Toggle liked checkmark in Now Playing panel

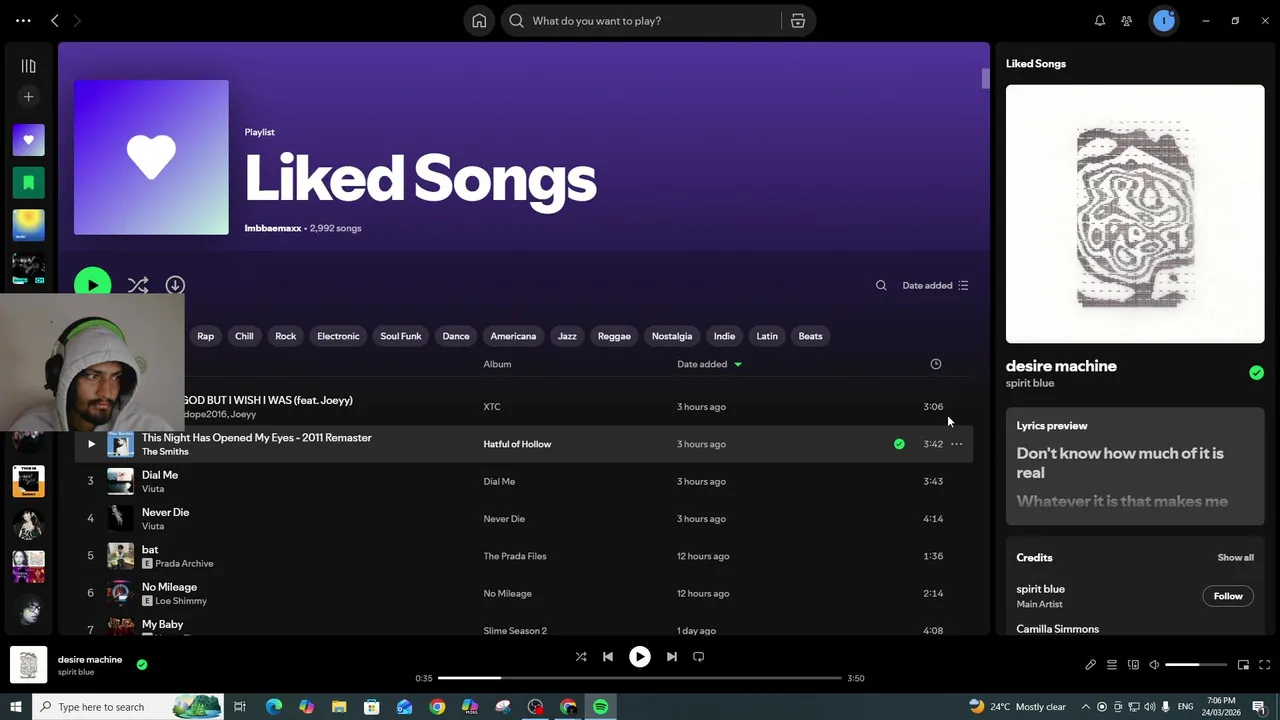click(x=1256, y=373)
